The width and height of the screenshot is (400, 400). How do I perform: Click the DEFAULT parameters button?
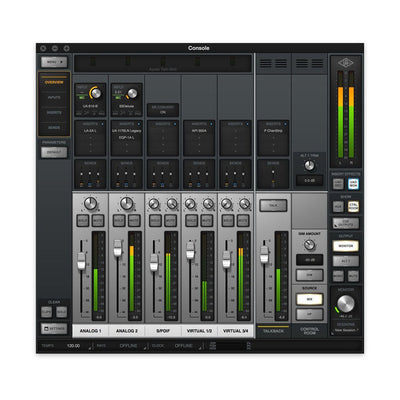click(x=54, y=152)
